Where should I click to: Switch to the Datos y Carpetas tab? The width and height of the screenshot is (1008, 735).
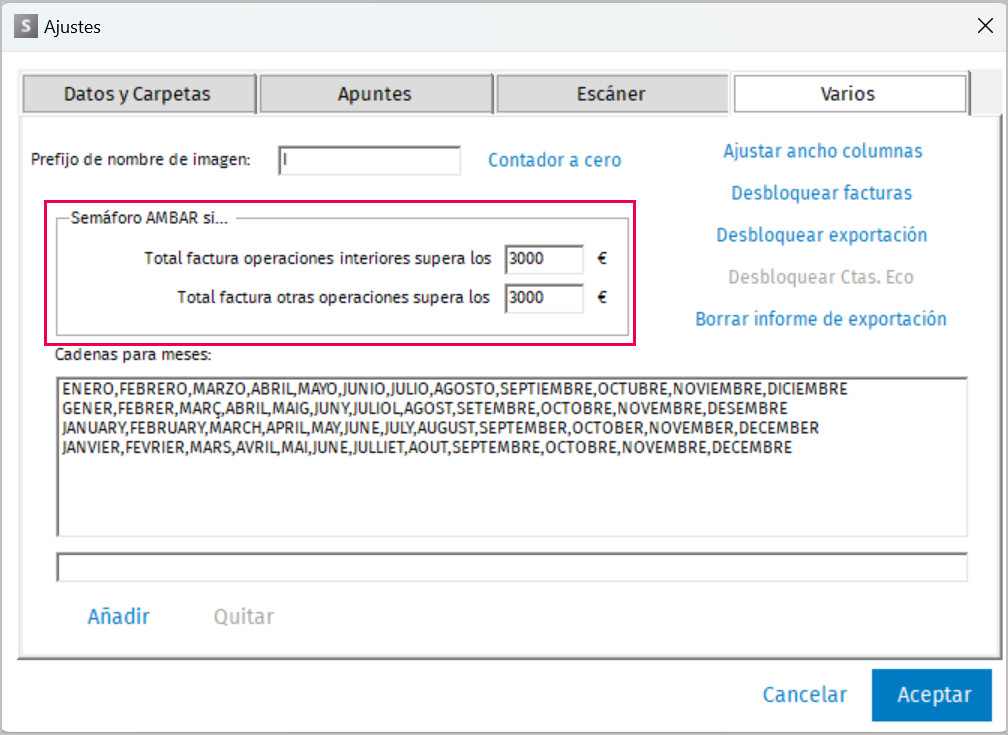139,94
